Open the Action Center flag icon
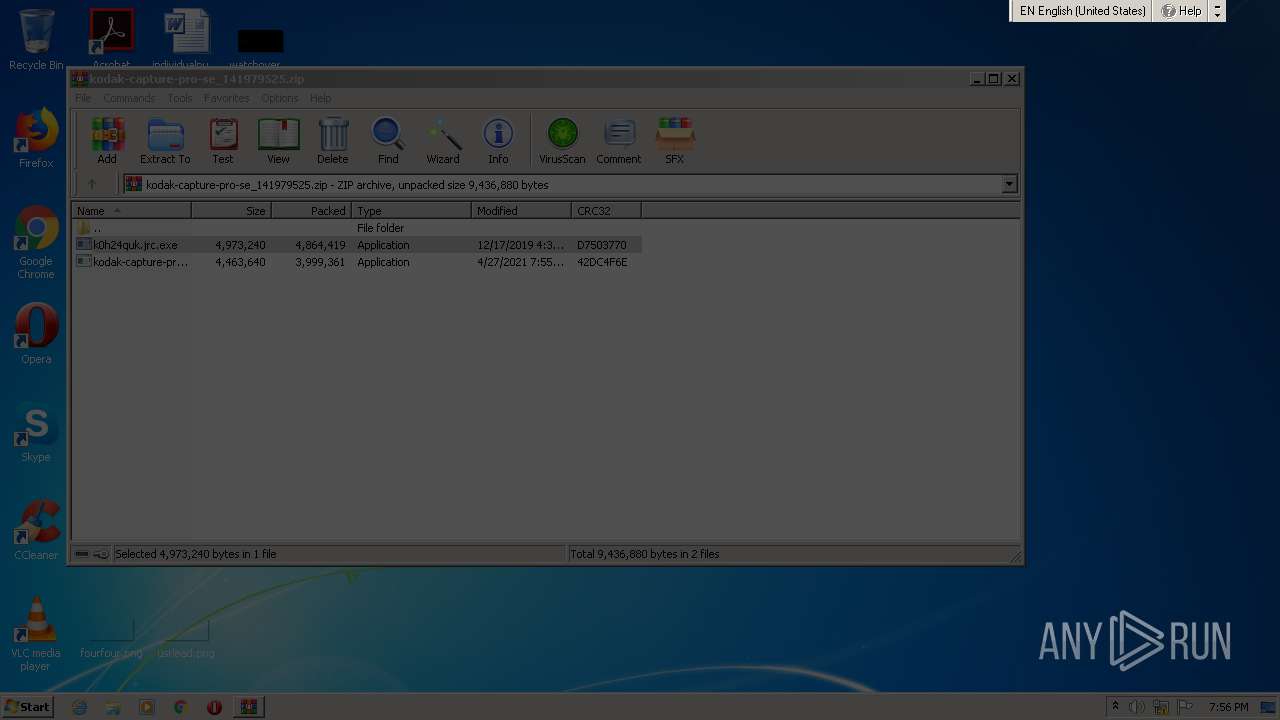 tap(1185, 707)
